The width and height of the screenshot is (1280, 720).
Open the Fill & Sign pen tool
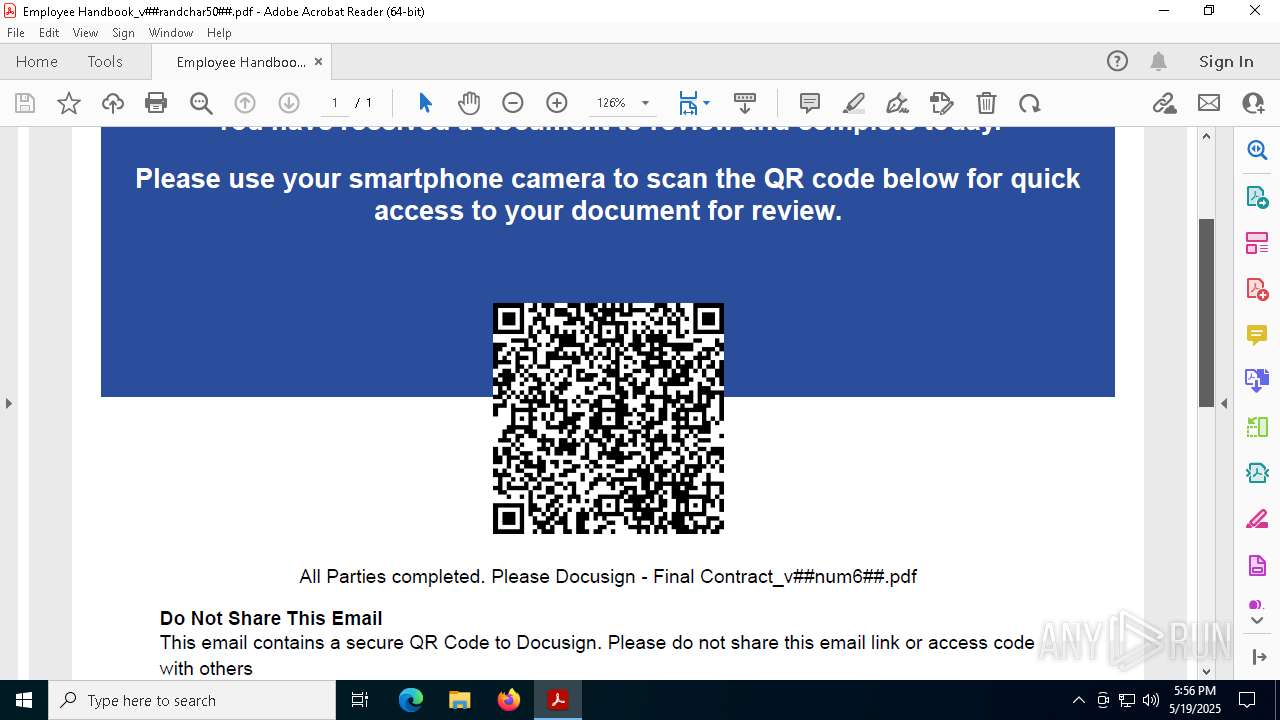[x=898, y=103]
